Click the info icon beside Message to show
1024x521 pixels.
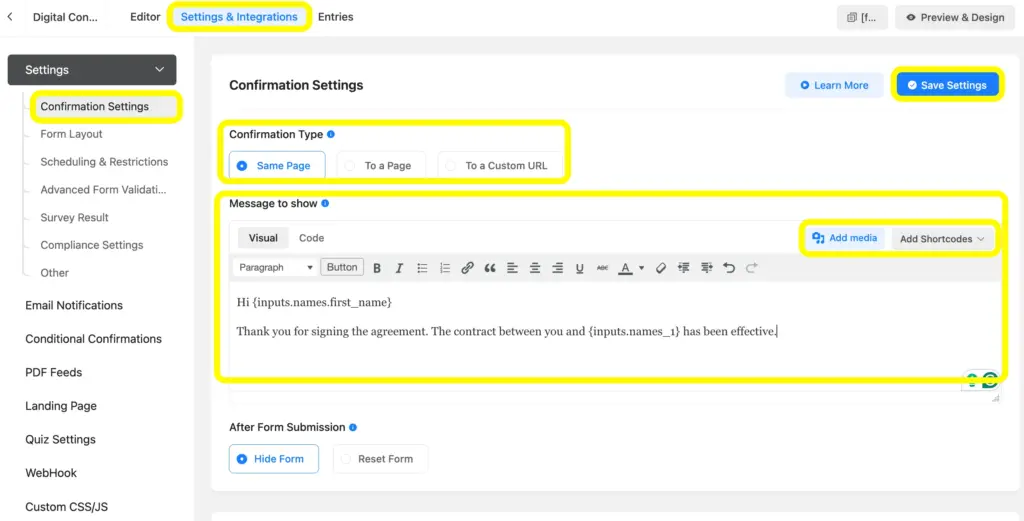pyautogui.click(x=325, y=203)
